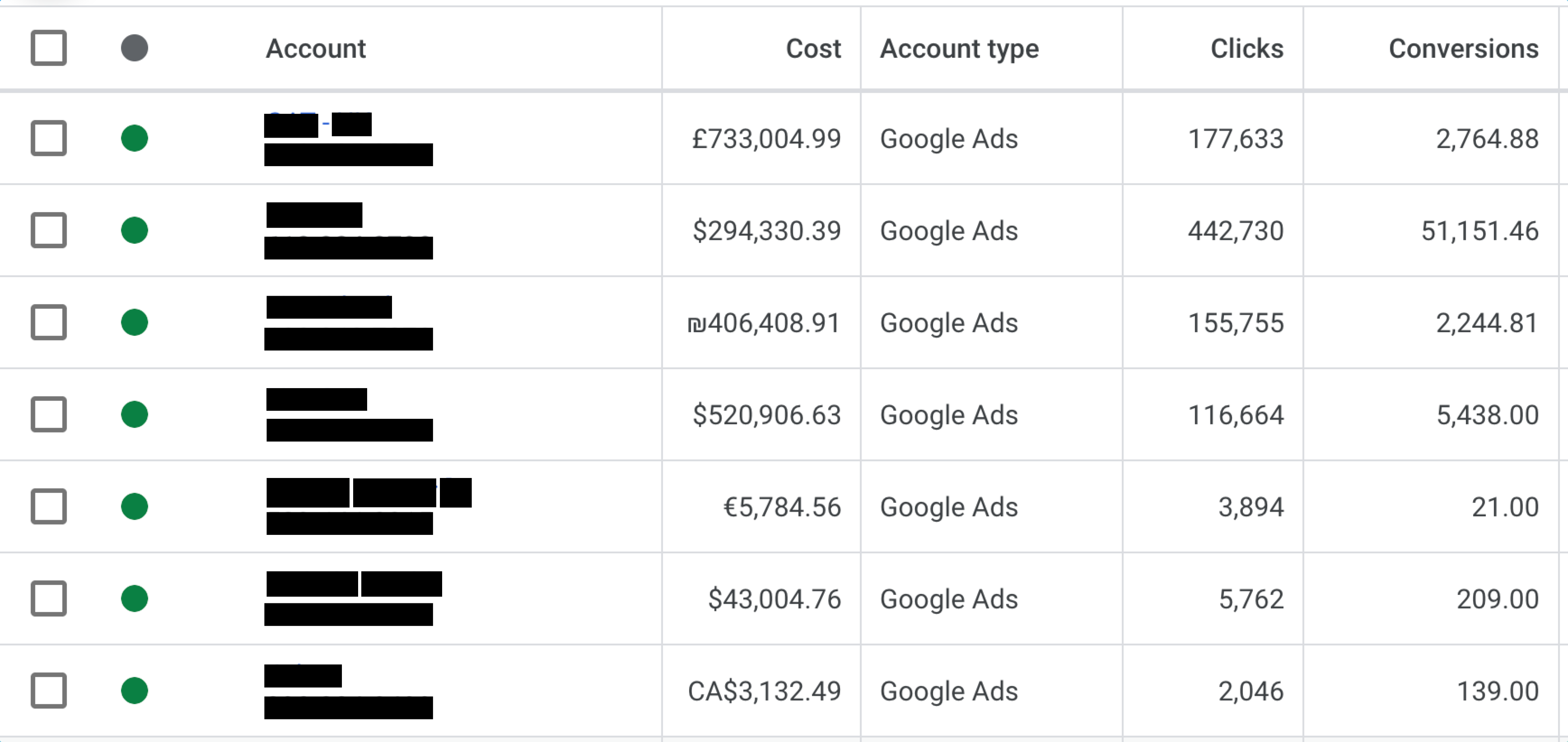Sort by the Cost column header
The width and height of the screenshot is (1568, 742).
[x=813, y=49]
